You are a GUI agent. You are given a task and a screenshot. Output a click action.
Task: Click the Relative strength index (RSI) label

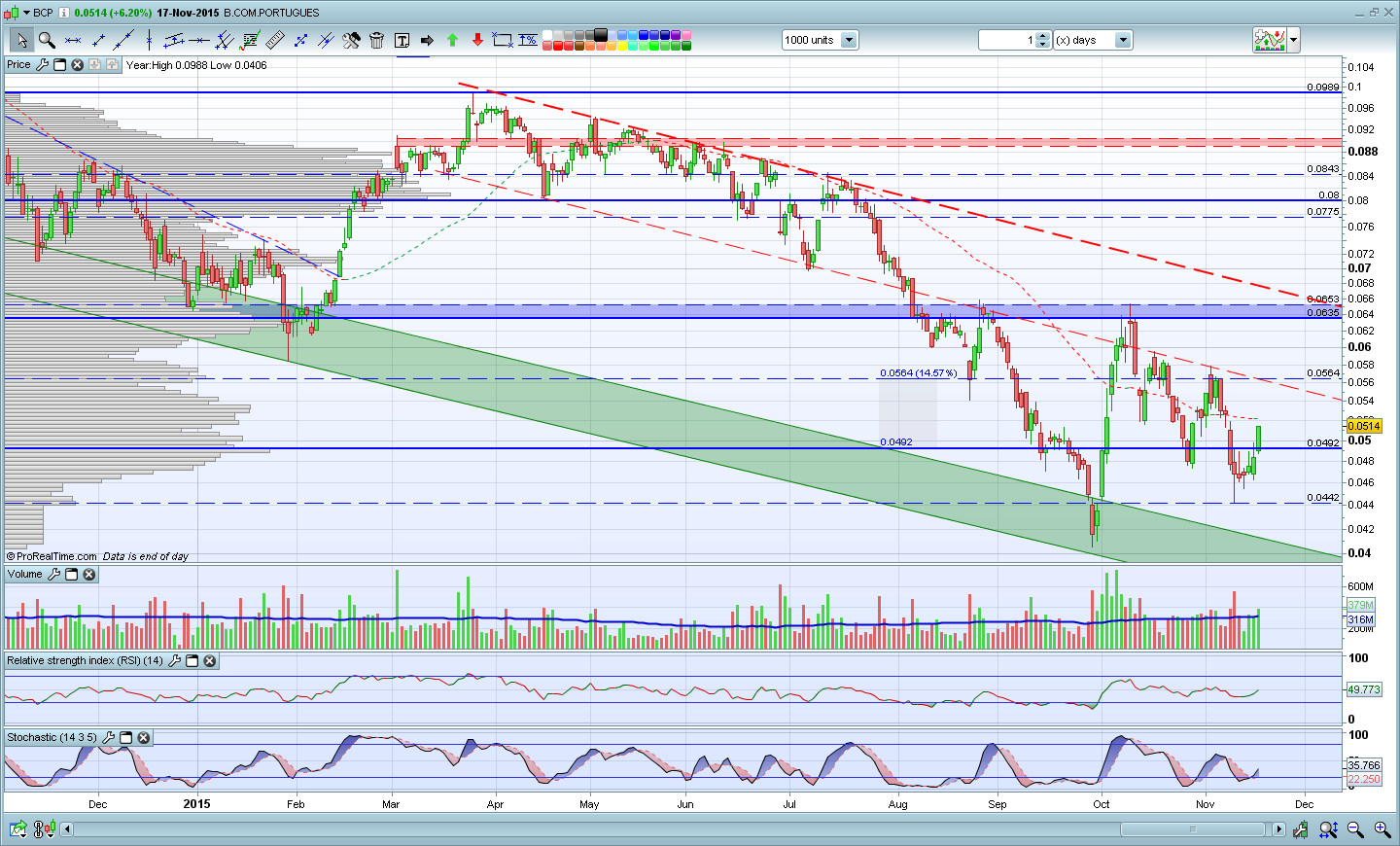85,661
